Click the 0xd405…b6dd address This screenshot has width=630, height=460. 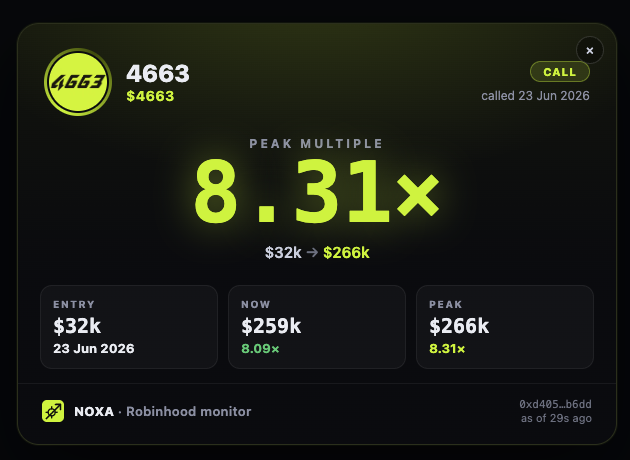coord(555,404)
